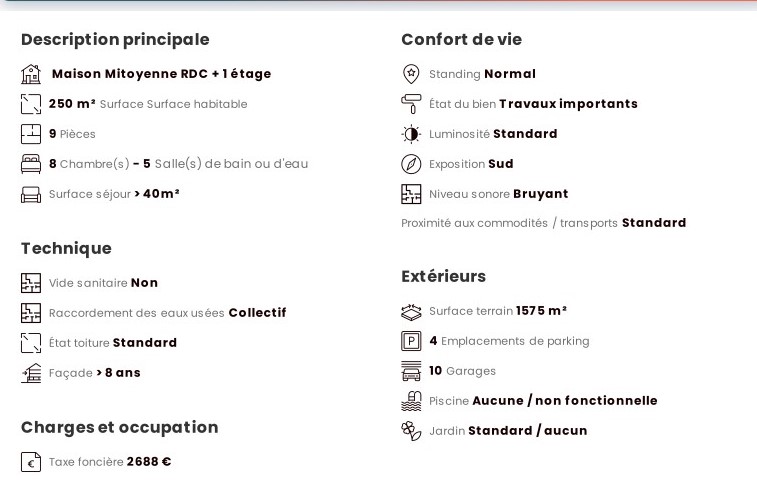Click the façade icon in Technique
Image resolution: width=757 pixels, height=482 pixels.
coord(31,373)
